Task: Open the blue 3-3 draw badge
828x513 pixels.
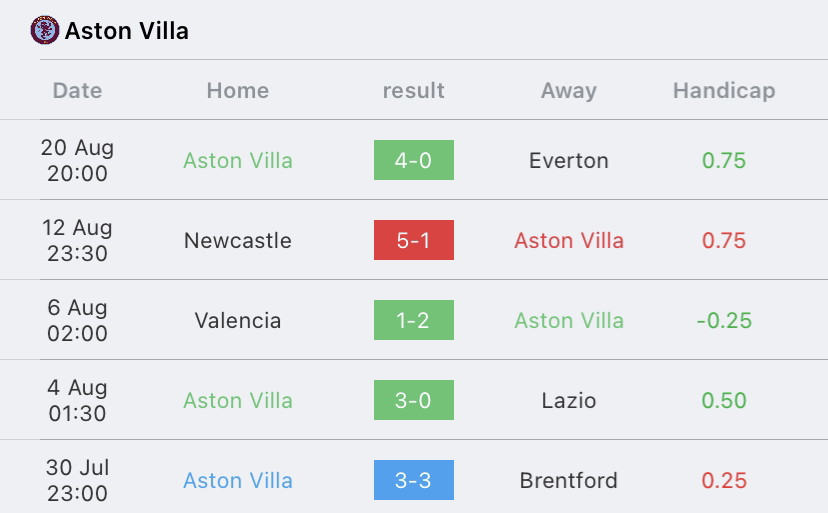Action: coord(413,480)
